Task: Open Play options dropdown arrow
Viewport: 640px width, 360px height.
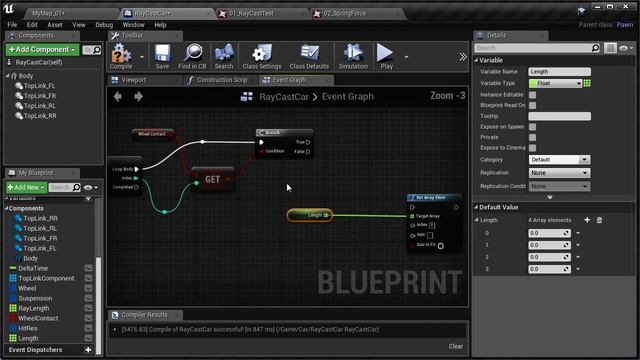Action: [406, 57]
